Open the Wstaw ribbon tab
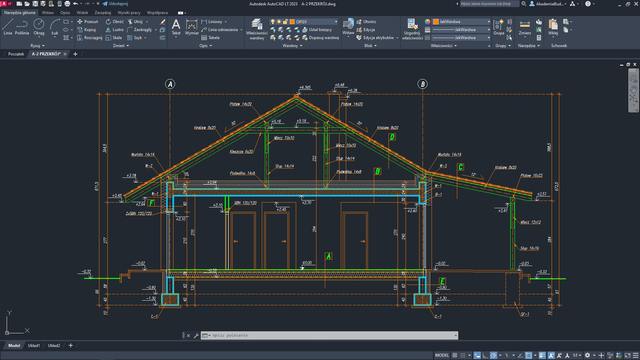 47,13
